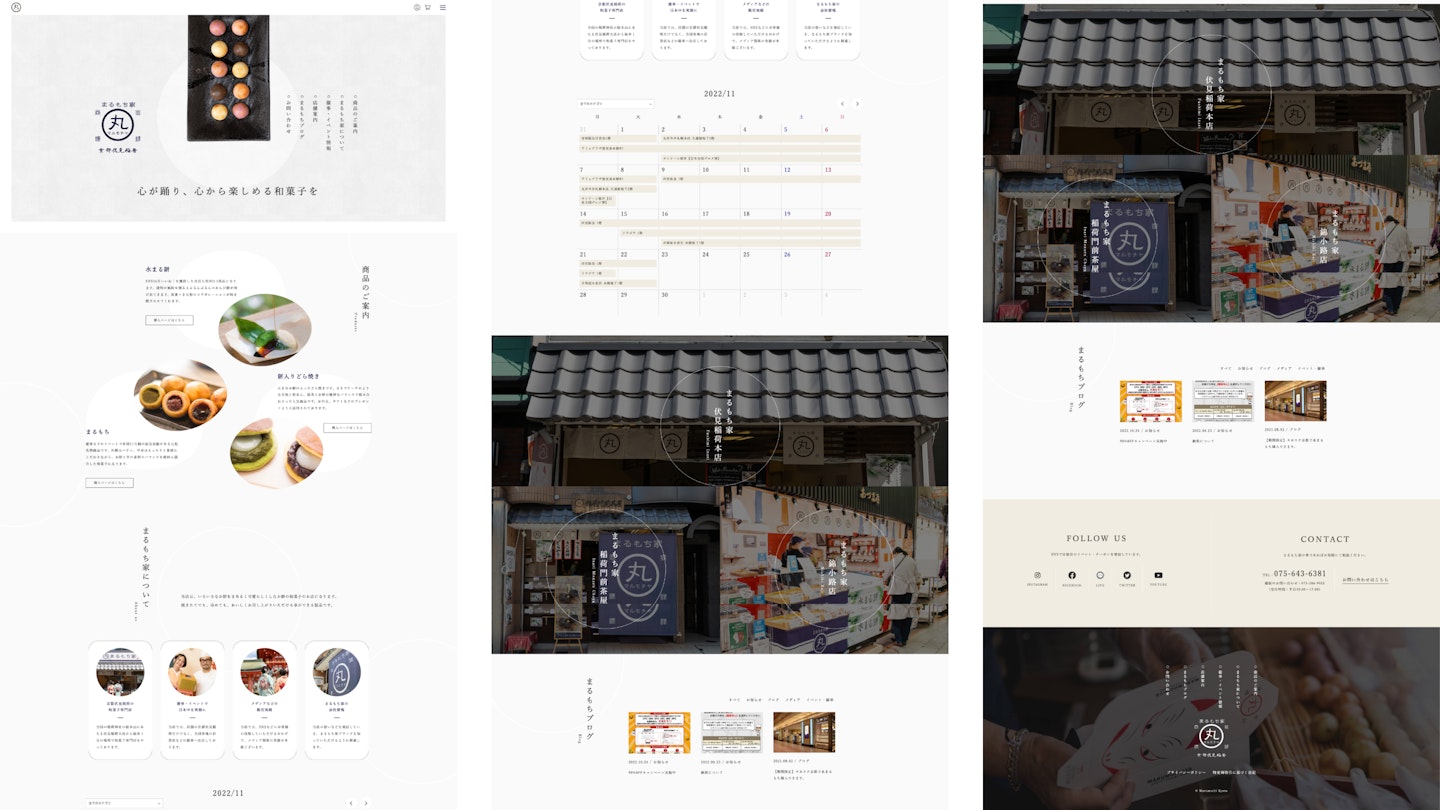Open the station concourse blog thumbnail above FOLLOW US
This screenshot has width=1440, height=810.
click(x=1295, y=401)
